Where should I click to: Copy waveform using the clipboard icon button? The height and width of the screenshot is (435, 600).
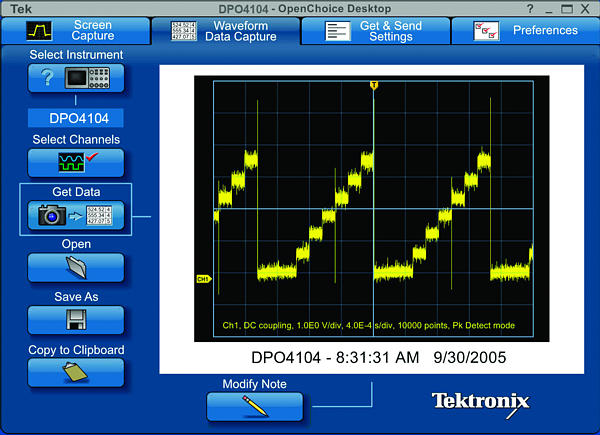76,373
